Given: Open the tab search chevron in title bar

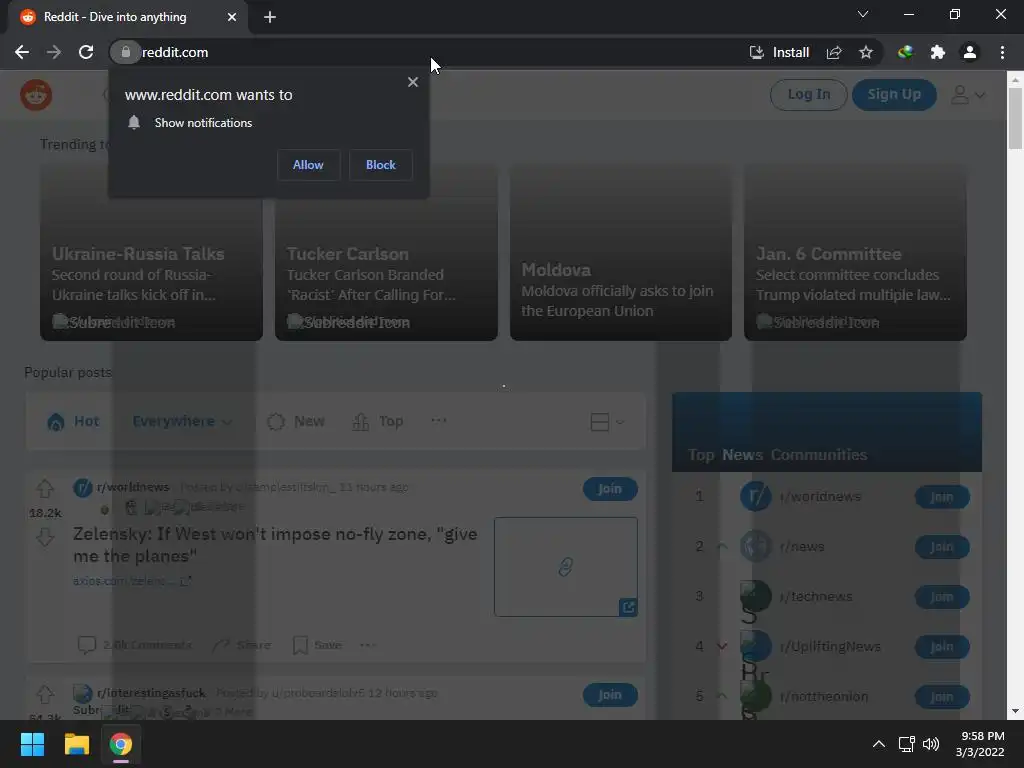Looking at the screenshot, I should tap(863, 14).
